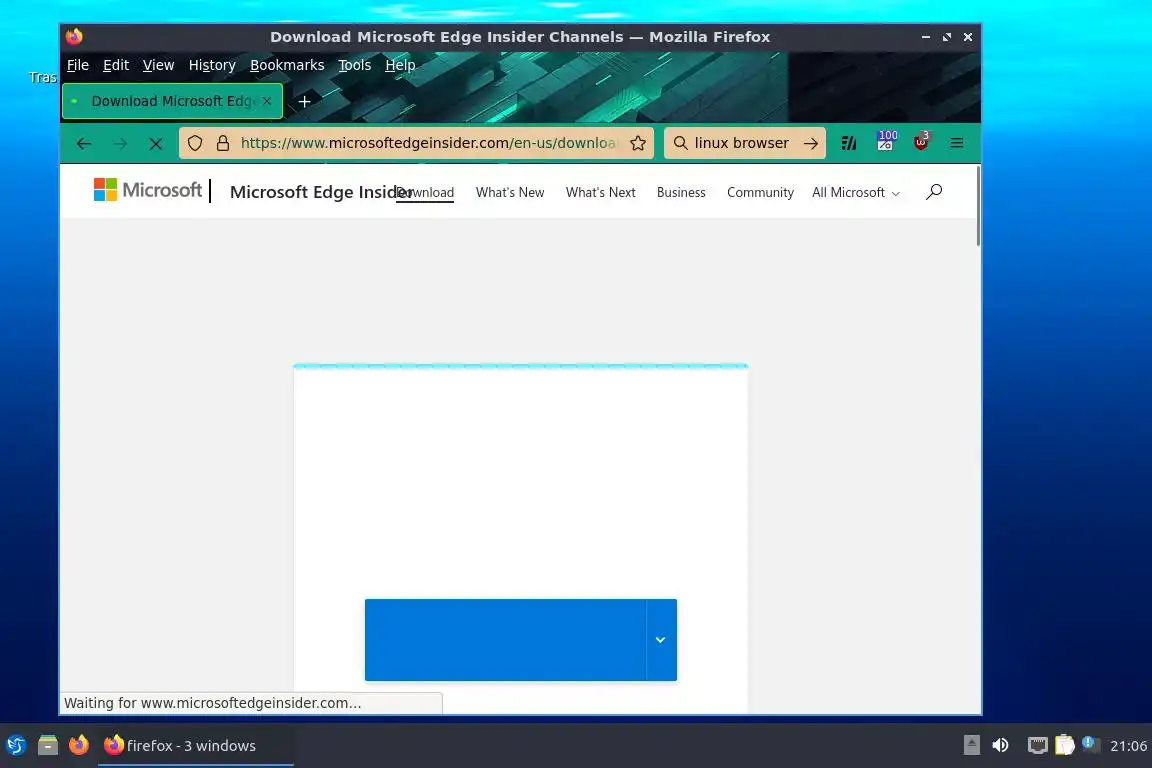Viewport: 1152px width, 768px height.
Task: Select the firefox - 3 windows taskbar button
Action: [x=195, y=745]
